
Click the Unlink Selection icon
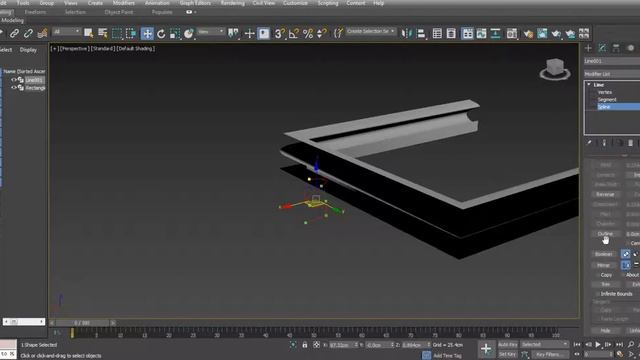tap(28, 33)
